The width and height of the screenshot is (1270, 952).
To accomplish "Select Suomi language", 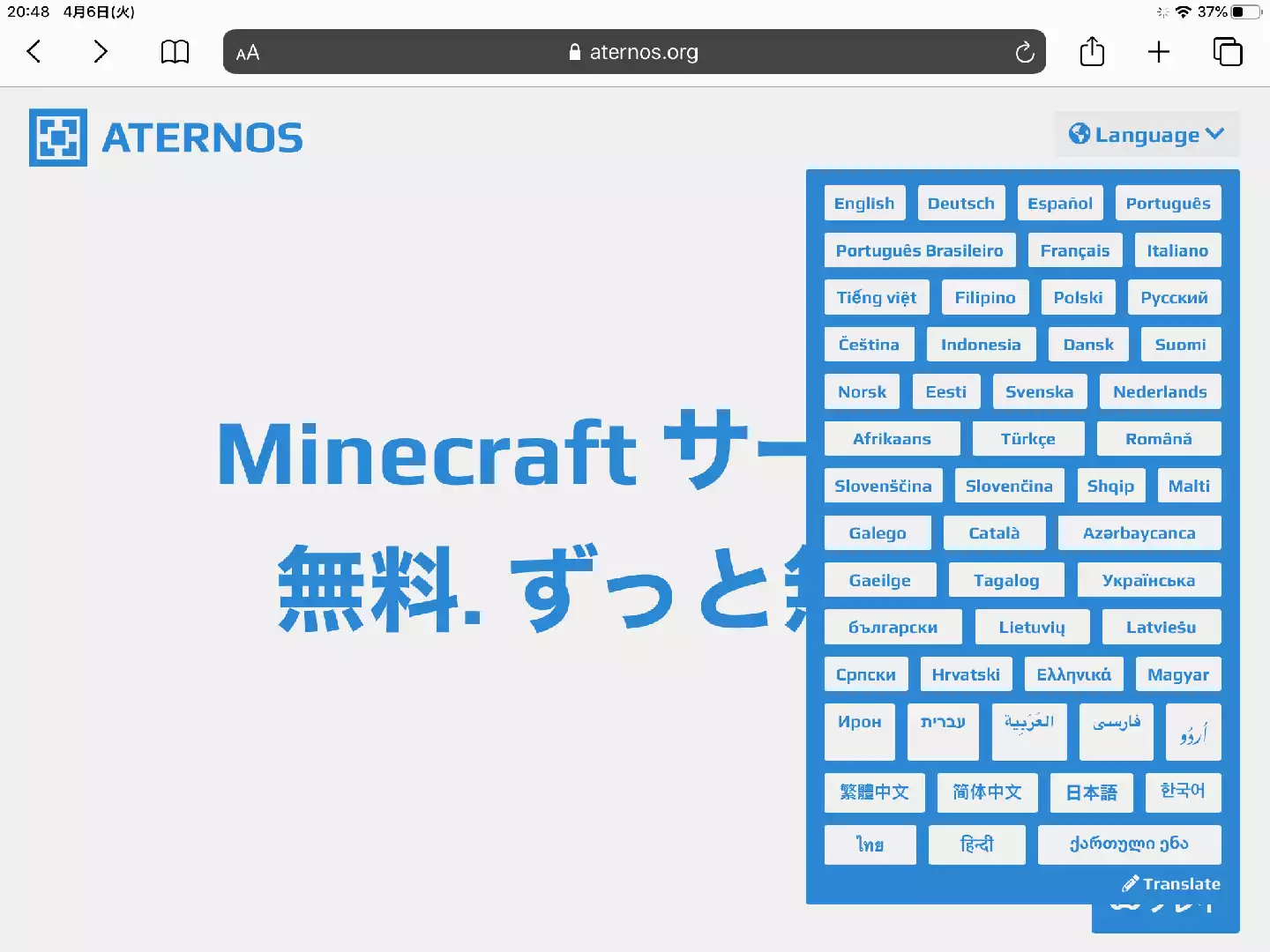I will pos(1181,345).
